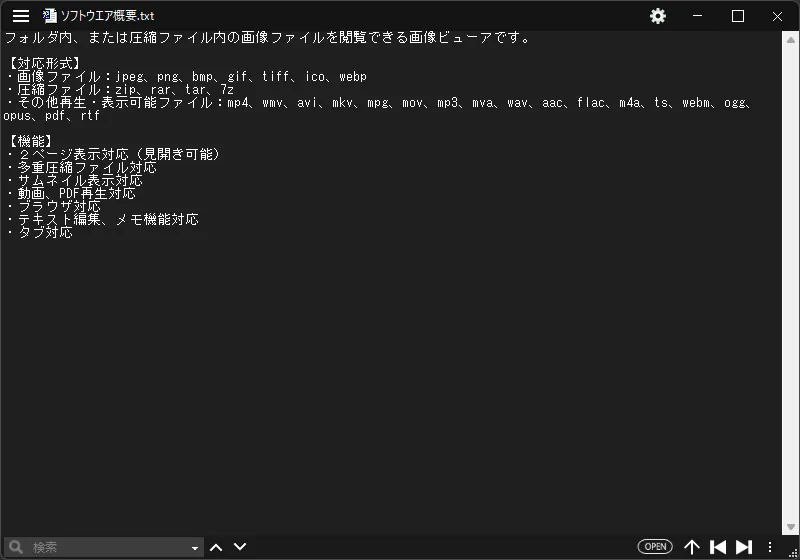Screen dimensions: 800x560
Task: Go up to parent folder arrow
Action: pyautogui.click(x=692, y=547)
